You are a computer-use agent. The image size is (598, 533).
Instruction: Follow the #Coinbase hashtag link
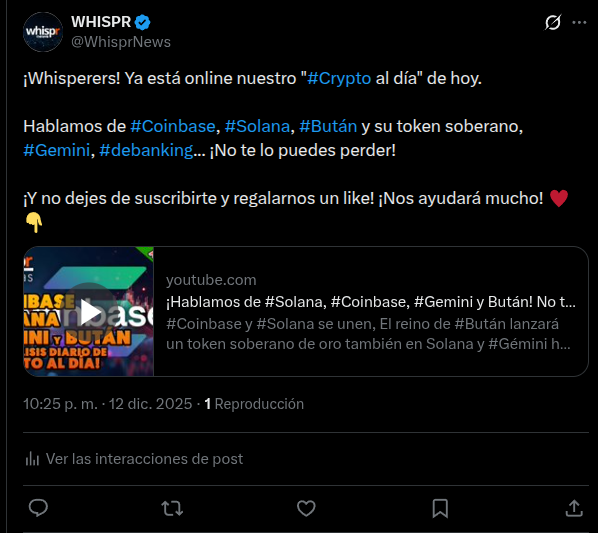click(173, 126)
